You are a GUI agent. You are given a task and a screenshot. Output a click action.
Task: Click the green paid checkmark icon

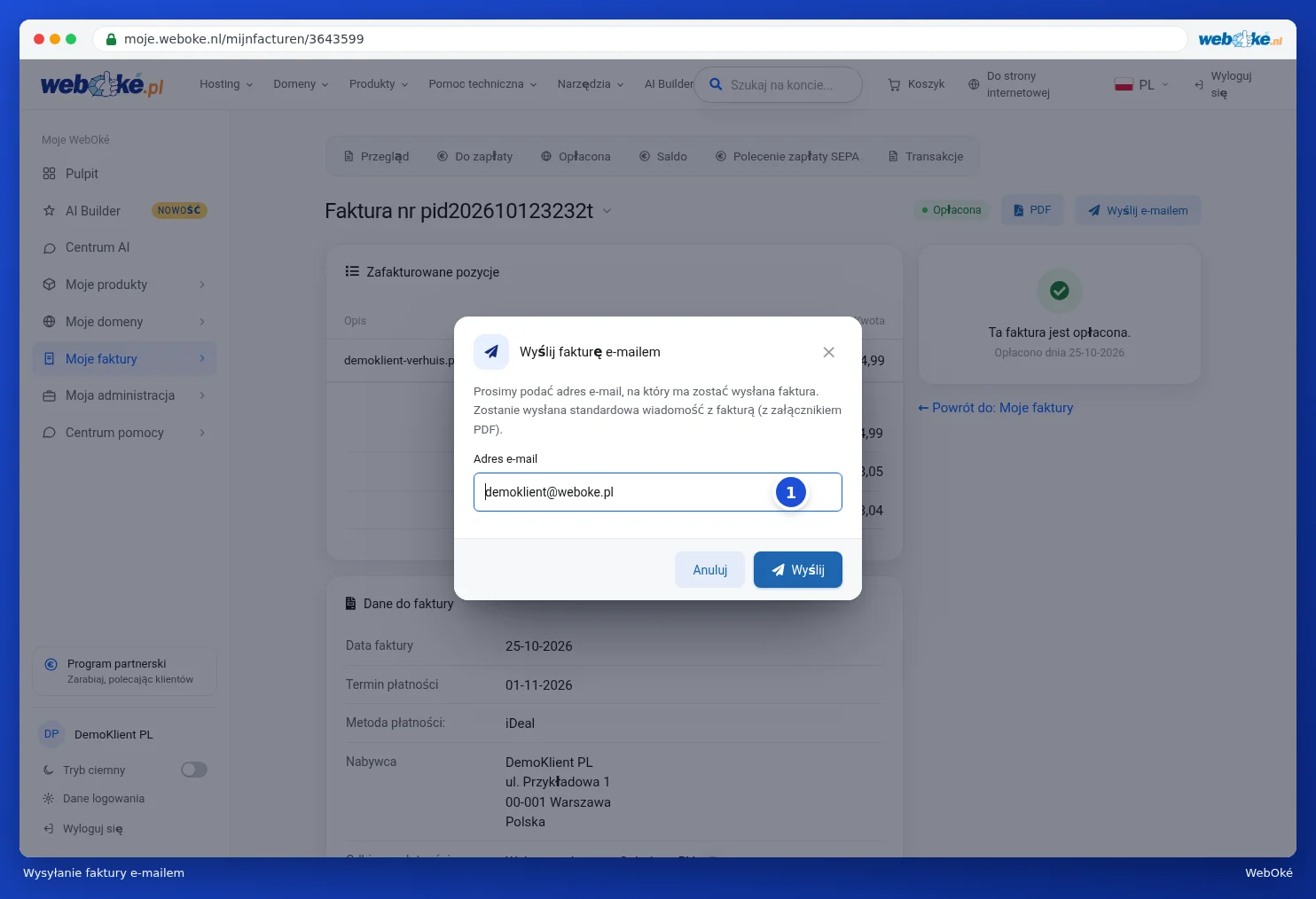coord(1059,291)
